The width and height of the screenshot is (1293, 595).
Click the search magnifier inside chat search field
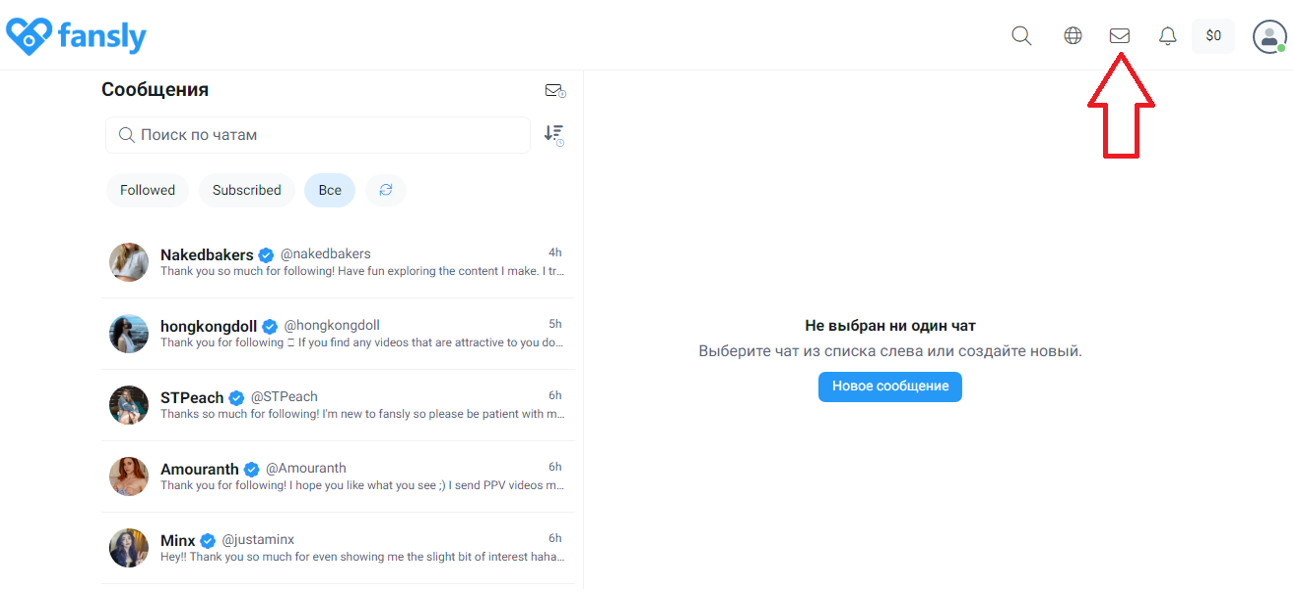coord(127,135)
